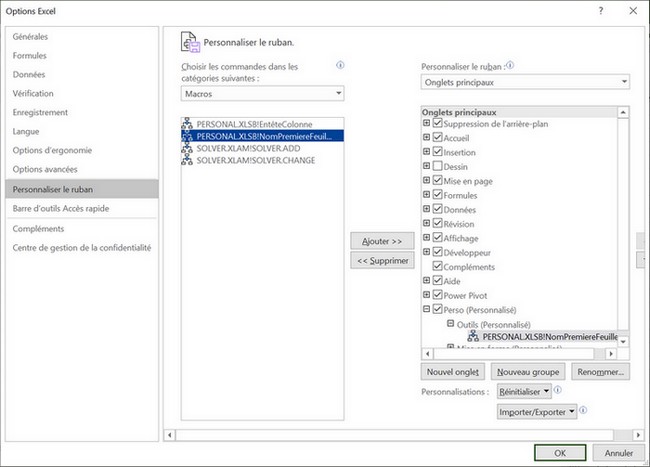Enable the Dessin tab checkbox

click(x=437, y=166)
